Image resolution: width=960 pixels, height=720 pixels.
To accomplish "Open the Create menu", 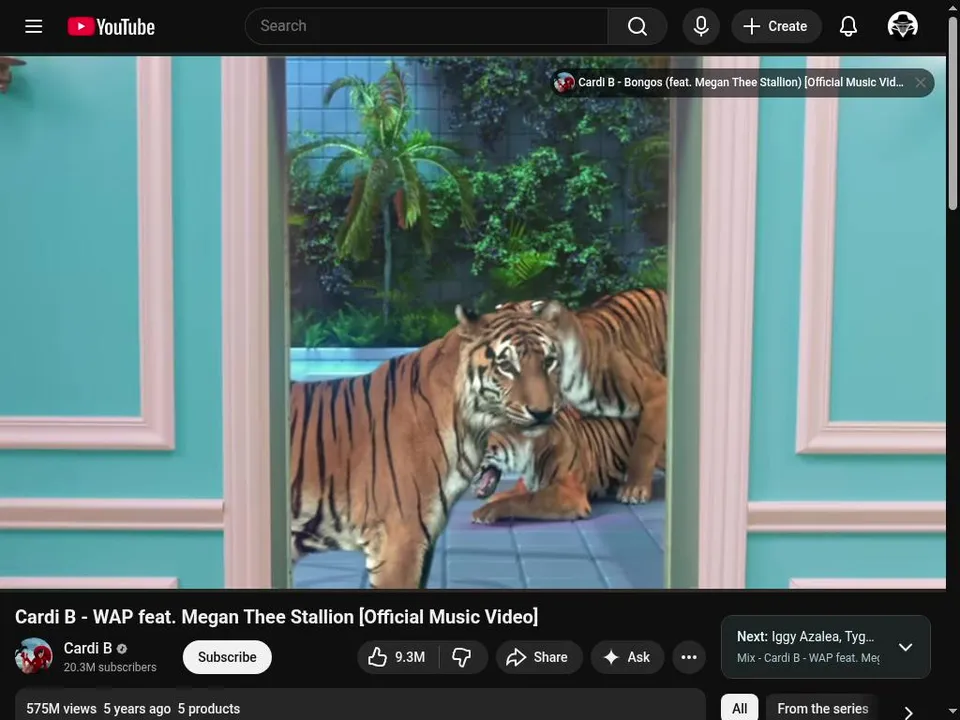I will pos(776,26).
